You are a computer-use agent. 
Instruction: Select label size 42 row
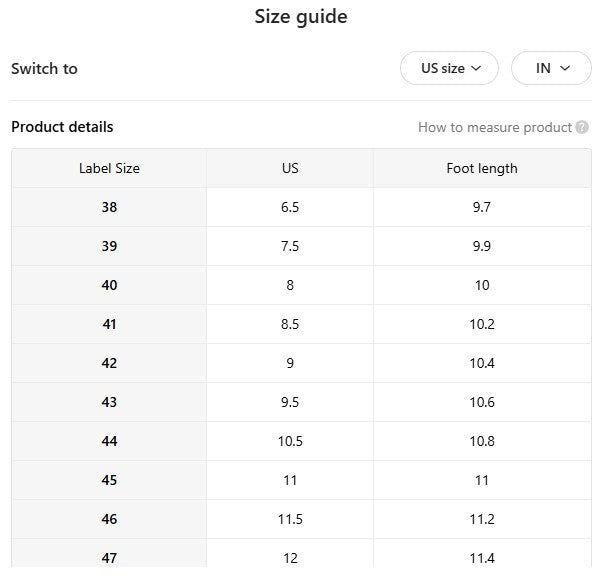109,363
